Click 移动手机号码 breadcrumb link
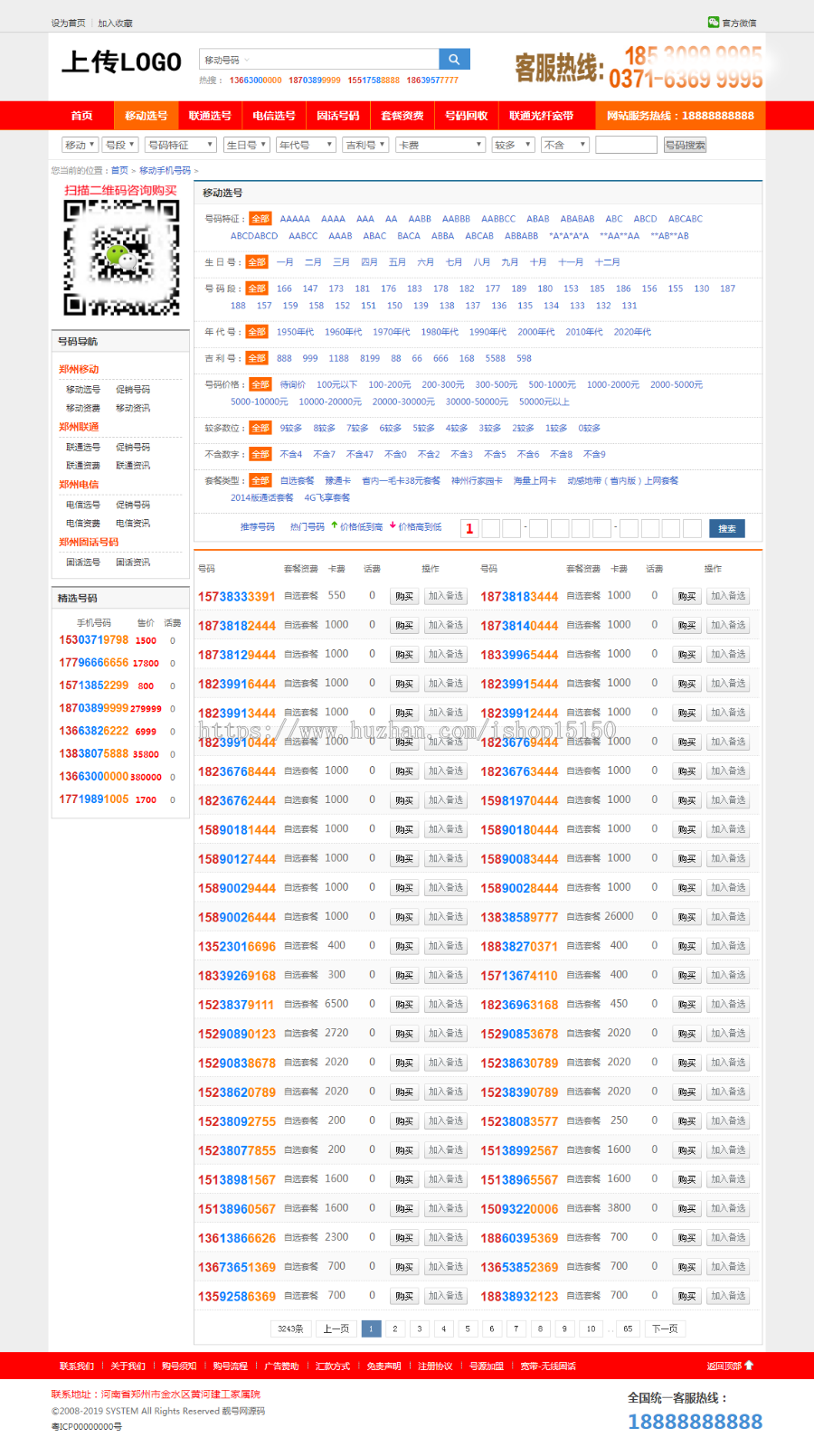 [165, 170]
